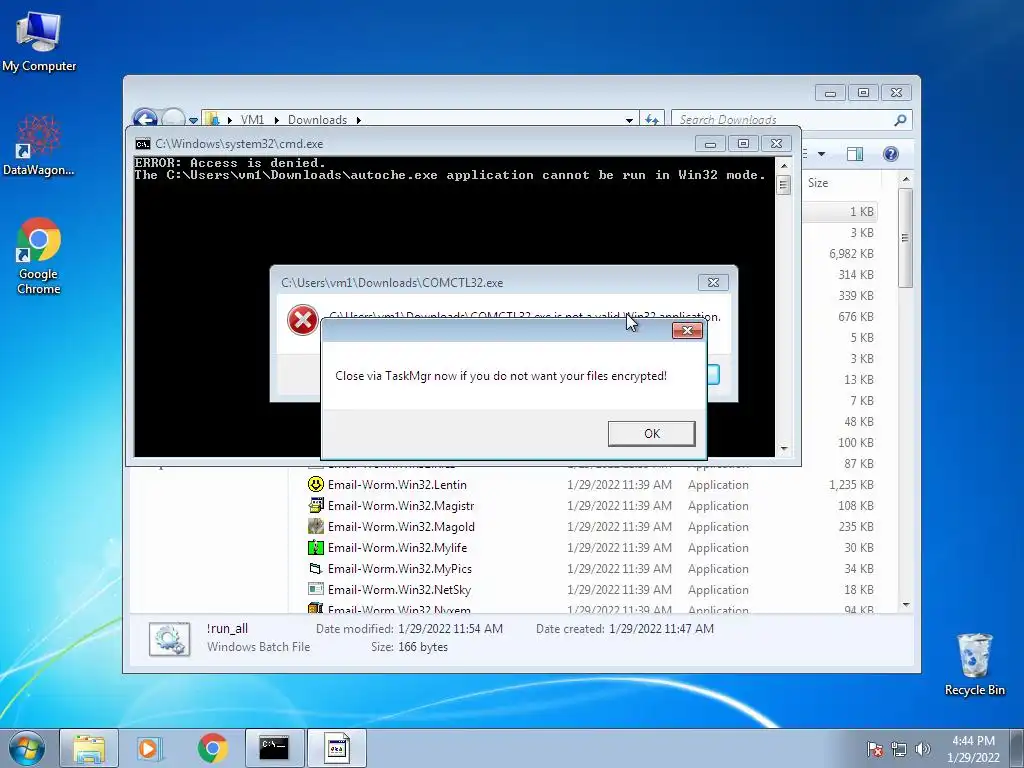Maximize the Explorer Downloads window
Image resolution: width=1024 pixels, height=768 pixels.
863,93
